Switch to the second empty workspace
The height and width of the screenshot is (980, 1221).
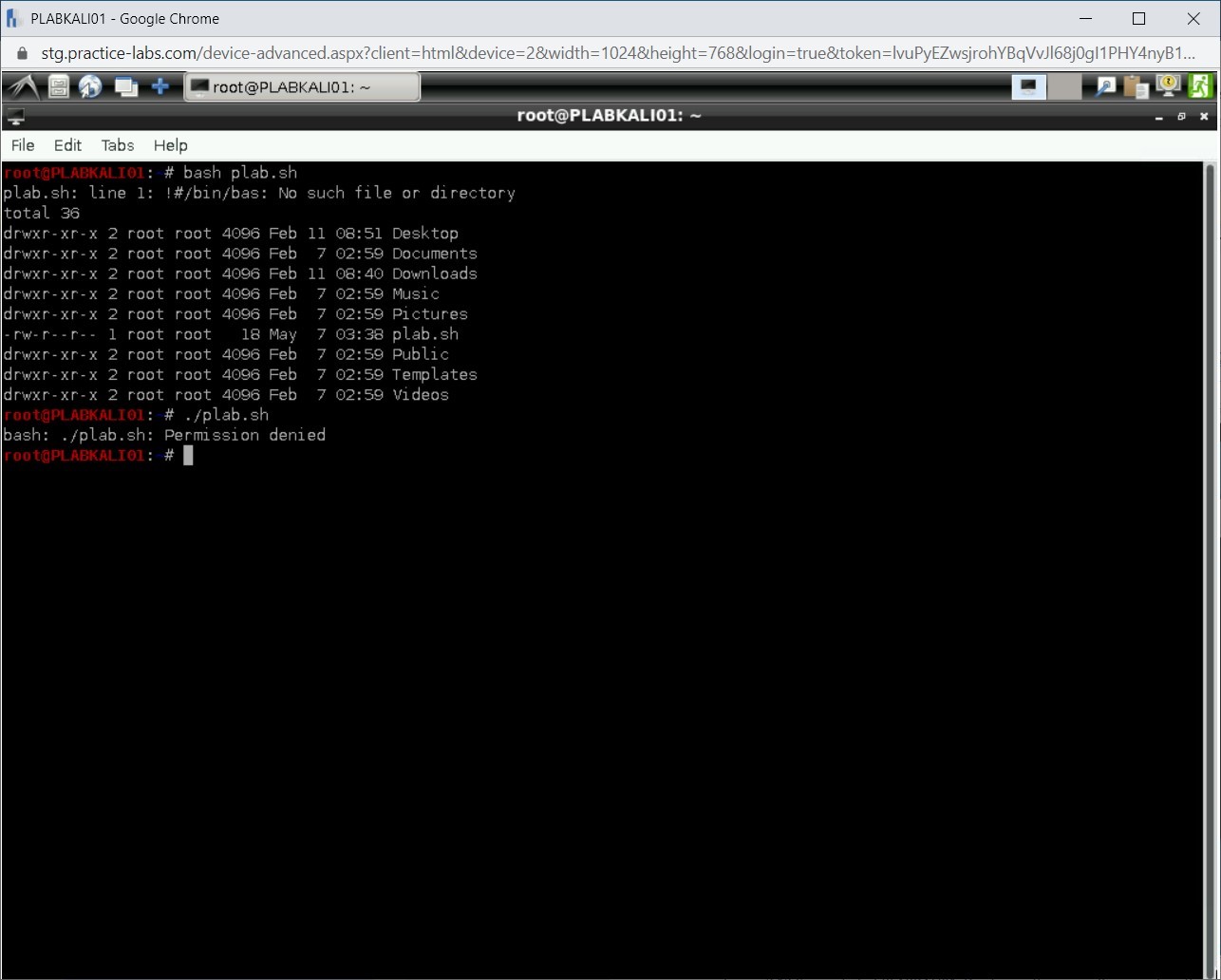pos(1064,87)
